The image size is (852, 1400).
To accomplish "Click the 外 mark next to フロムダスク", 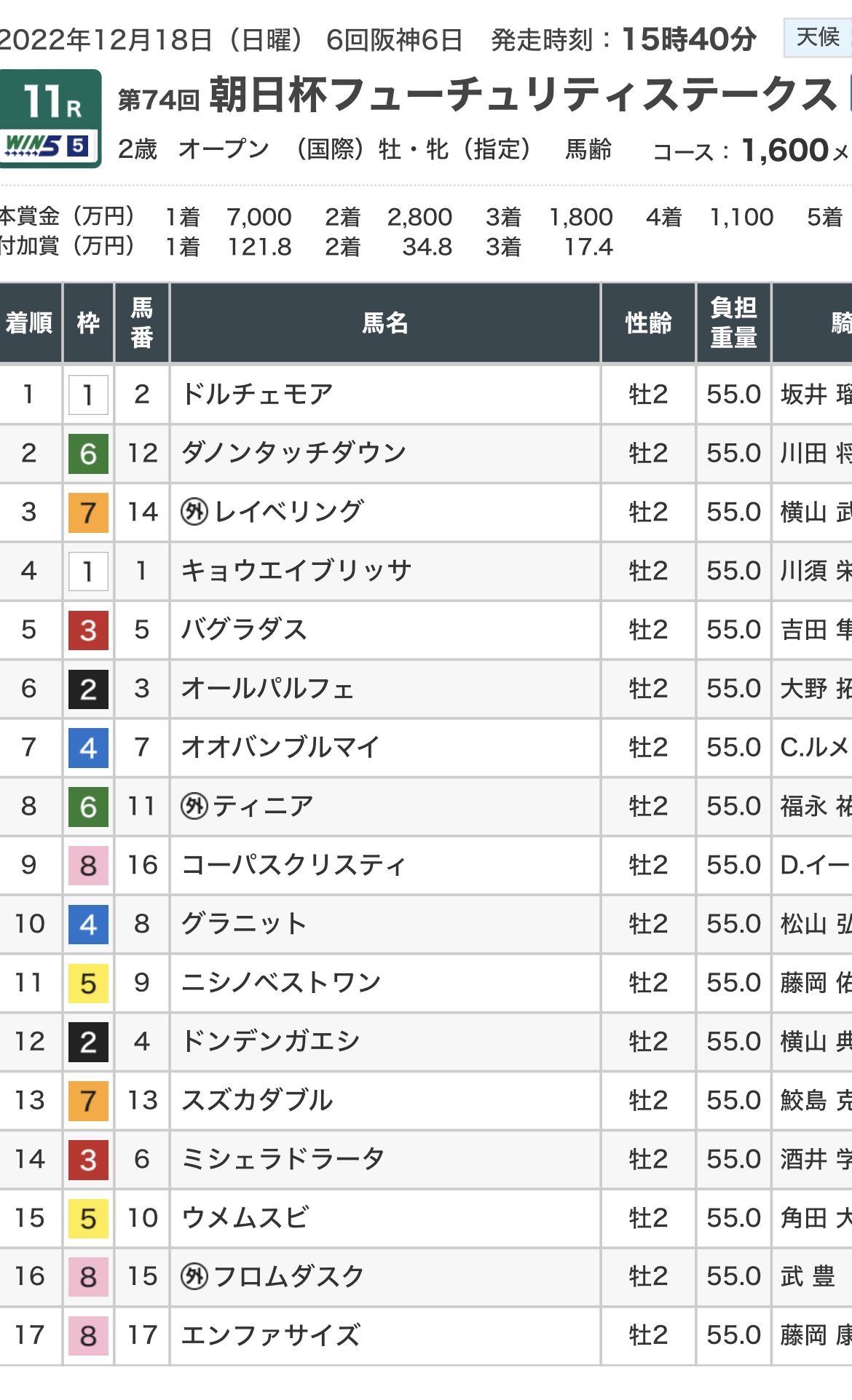I will [x=194, y=1276].
